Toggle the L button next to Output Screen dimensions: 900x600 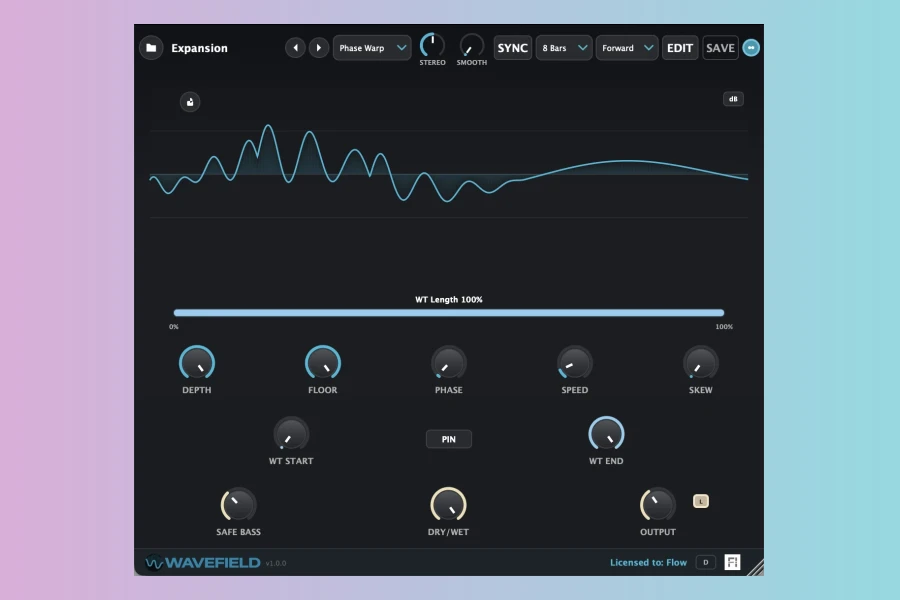click(x=701, y=501)
